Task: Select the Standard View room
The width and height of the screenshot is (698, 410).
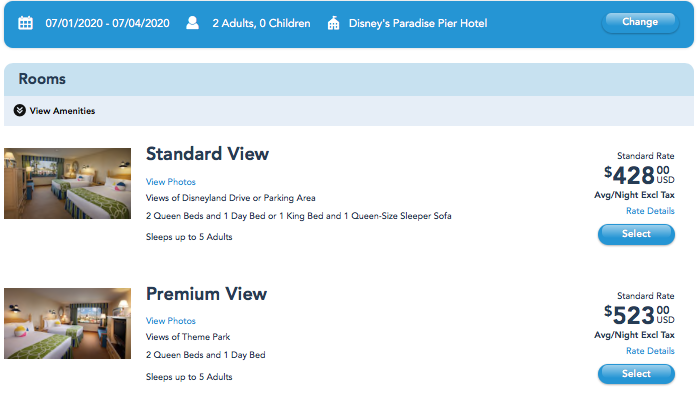Action: click(636, 234)
